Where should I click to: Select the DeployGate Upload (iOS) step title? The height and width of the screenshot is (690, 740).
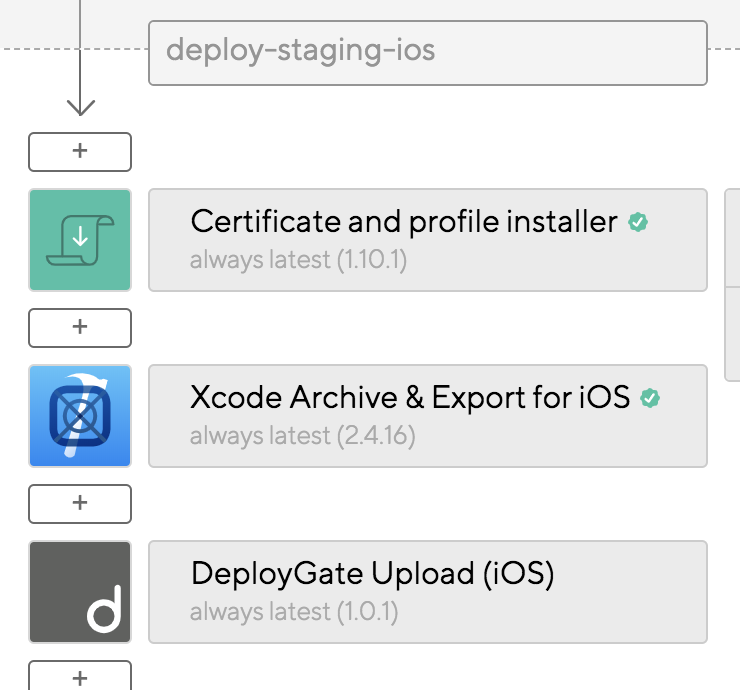pyautogui.click(x=372, y=574)
